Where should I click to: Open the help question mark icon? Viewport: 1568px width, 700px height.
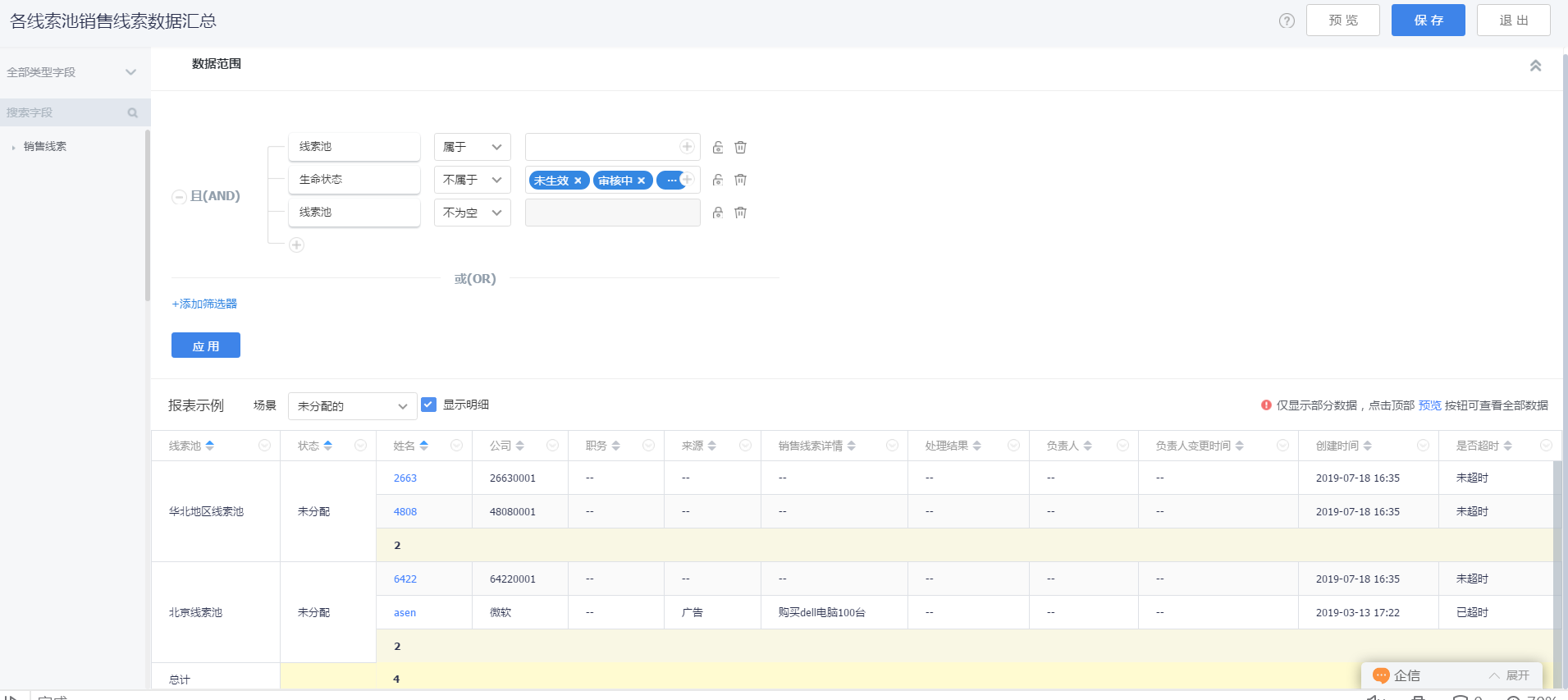coord(1287,21)
